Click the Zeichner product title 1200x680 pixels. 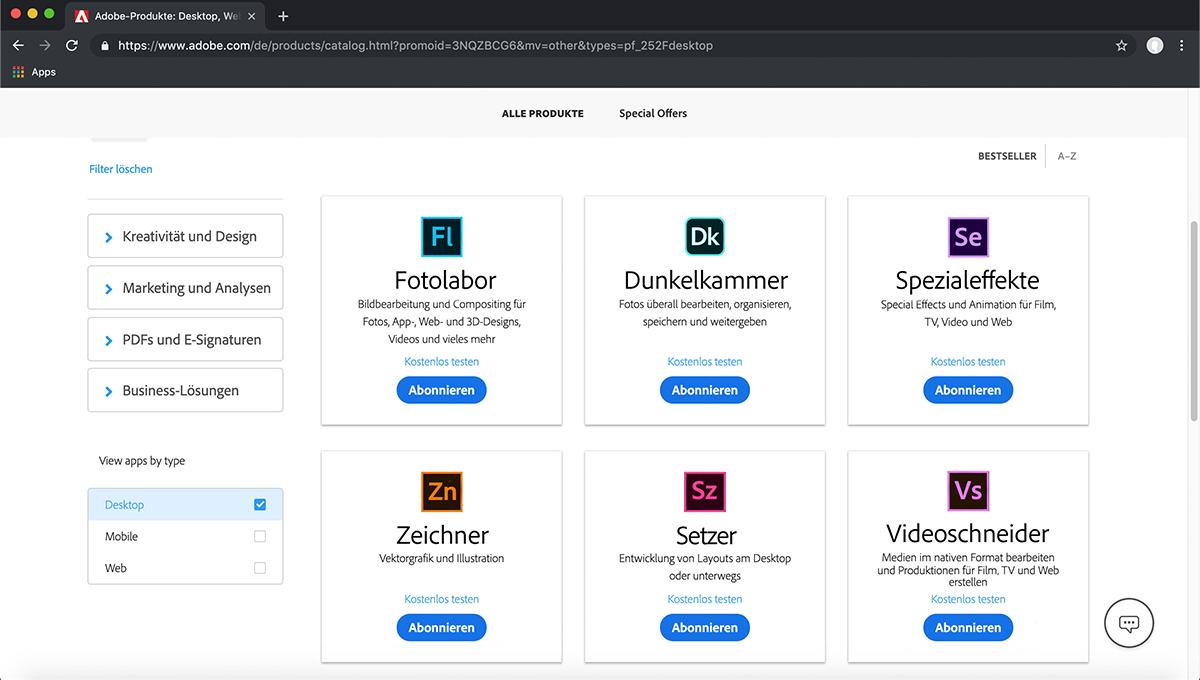[x=442, y=534]
